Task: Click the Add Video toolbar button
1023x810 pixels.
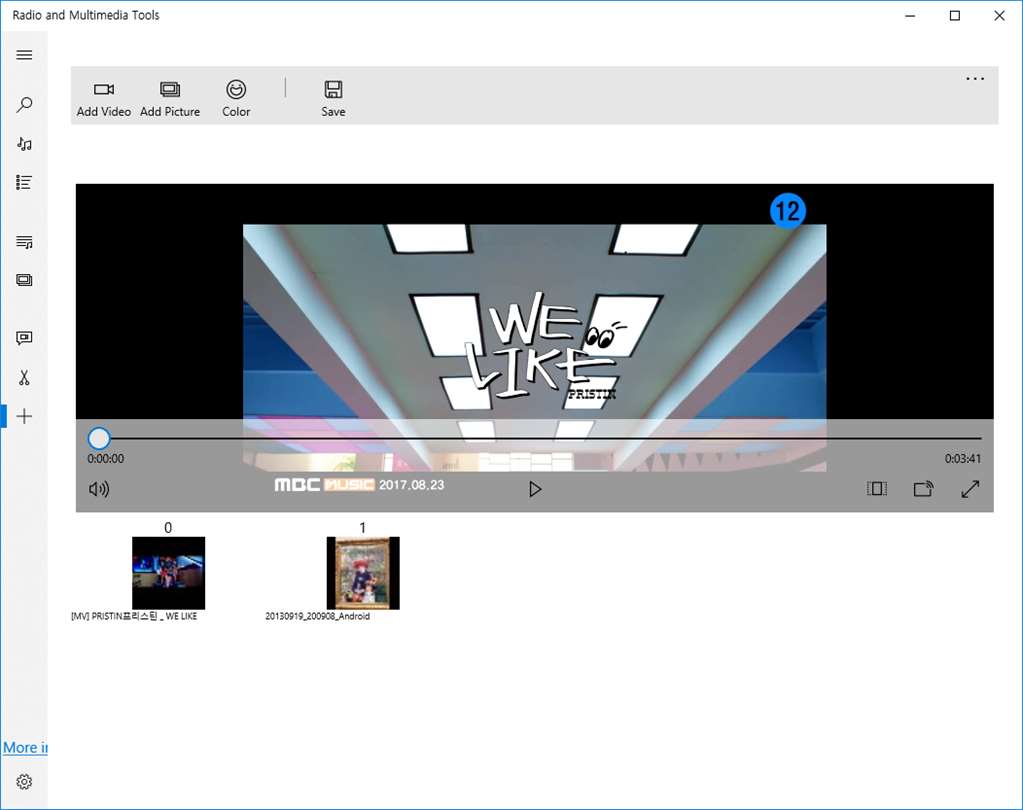Action: click(x=104, y=98)
